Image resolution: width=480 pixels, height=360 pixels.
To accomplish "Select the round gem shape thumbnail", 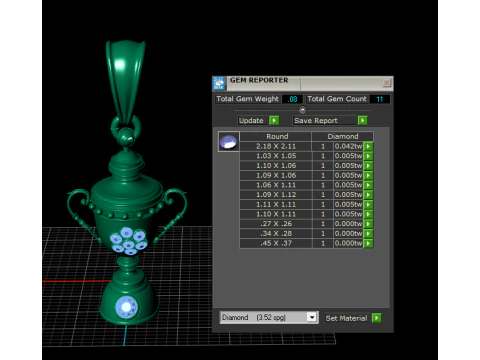I will [228, 142].
